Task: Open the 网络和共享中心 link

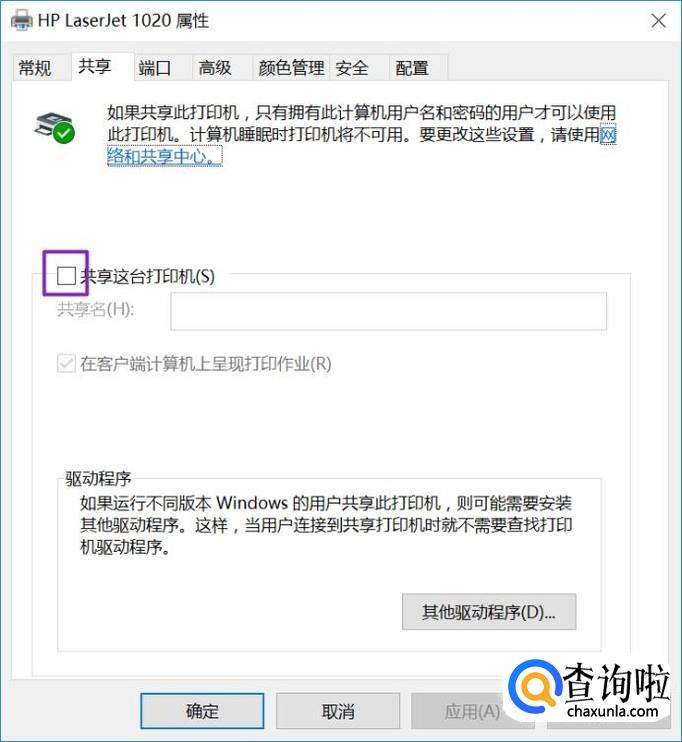Action: point(164,156)
